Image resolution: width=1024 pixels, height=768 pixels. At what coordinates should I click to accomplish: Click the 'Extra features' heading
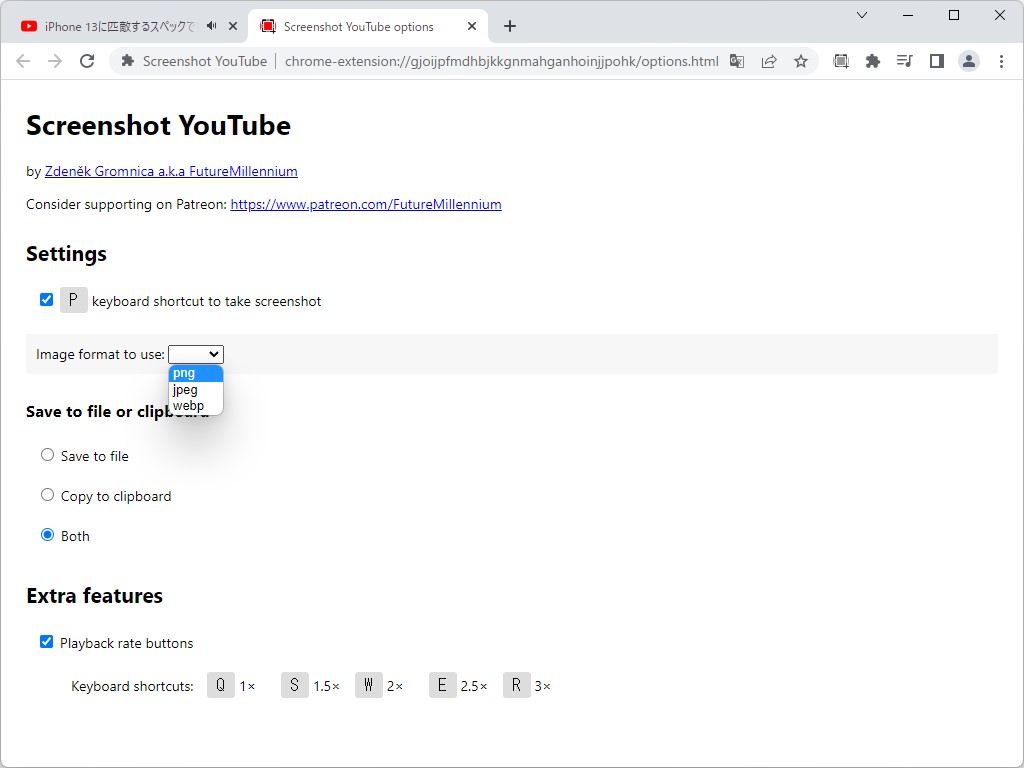95,596
